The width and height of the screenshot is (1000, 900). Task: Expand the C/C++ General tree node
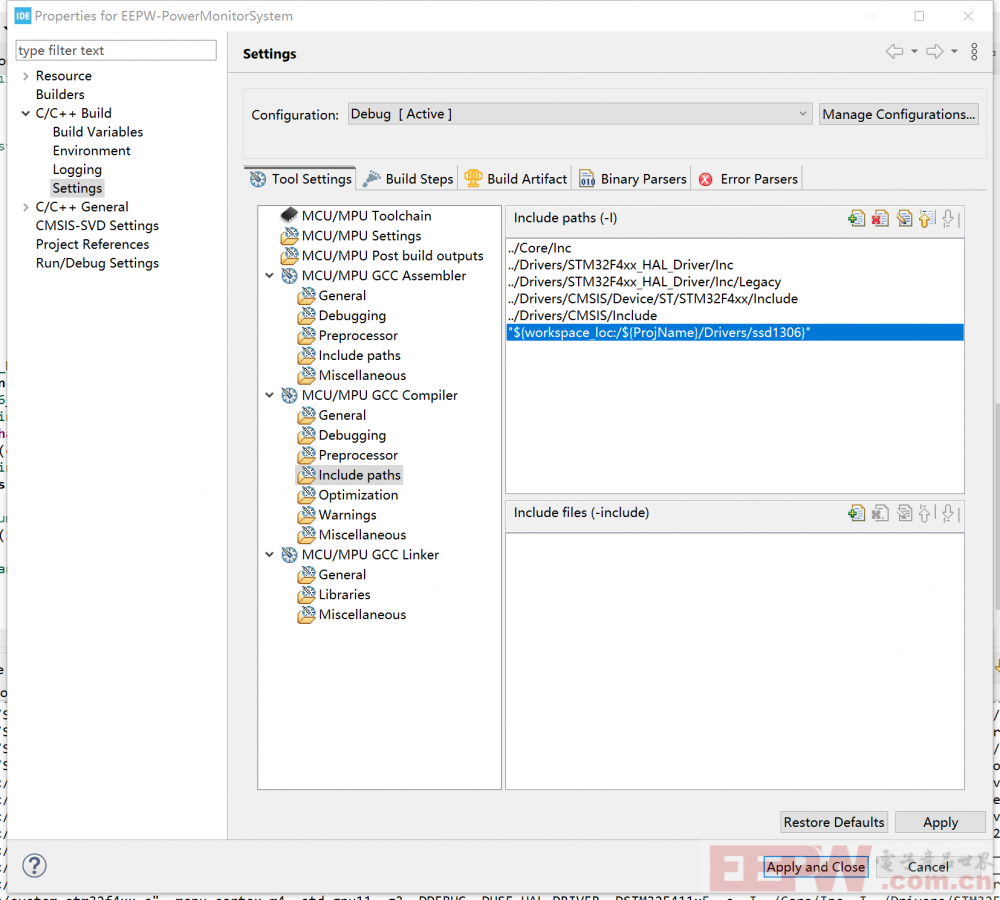pyautogui.click(x=26, y=207)
